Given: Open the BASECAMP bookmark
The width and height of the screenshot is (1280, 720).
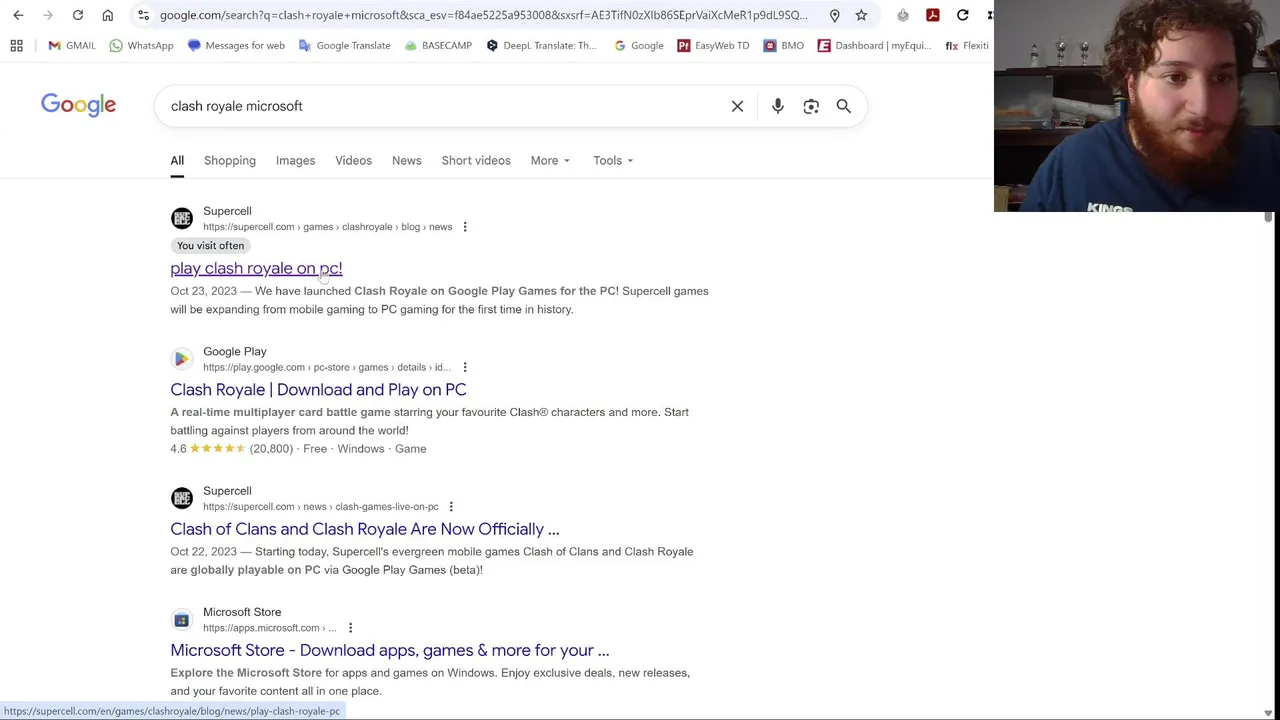Looking at the screenshot, I should click(x=438, y=45).
